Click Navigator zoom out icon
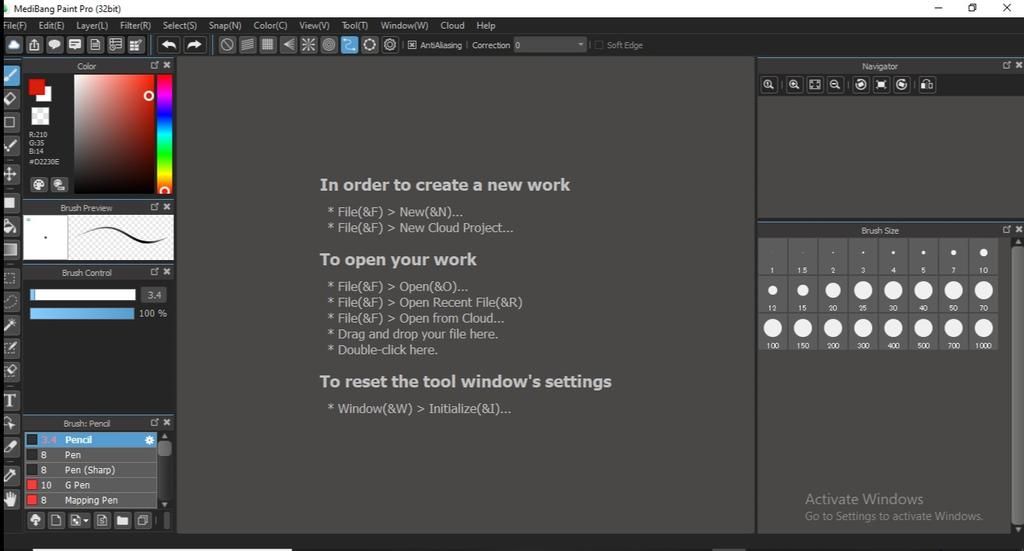Screen dimensions: 1024x551 pyautogui.click(x=835, y=85)
